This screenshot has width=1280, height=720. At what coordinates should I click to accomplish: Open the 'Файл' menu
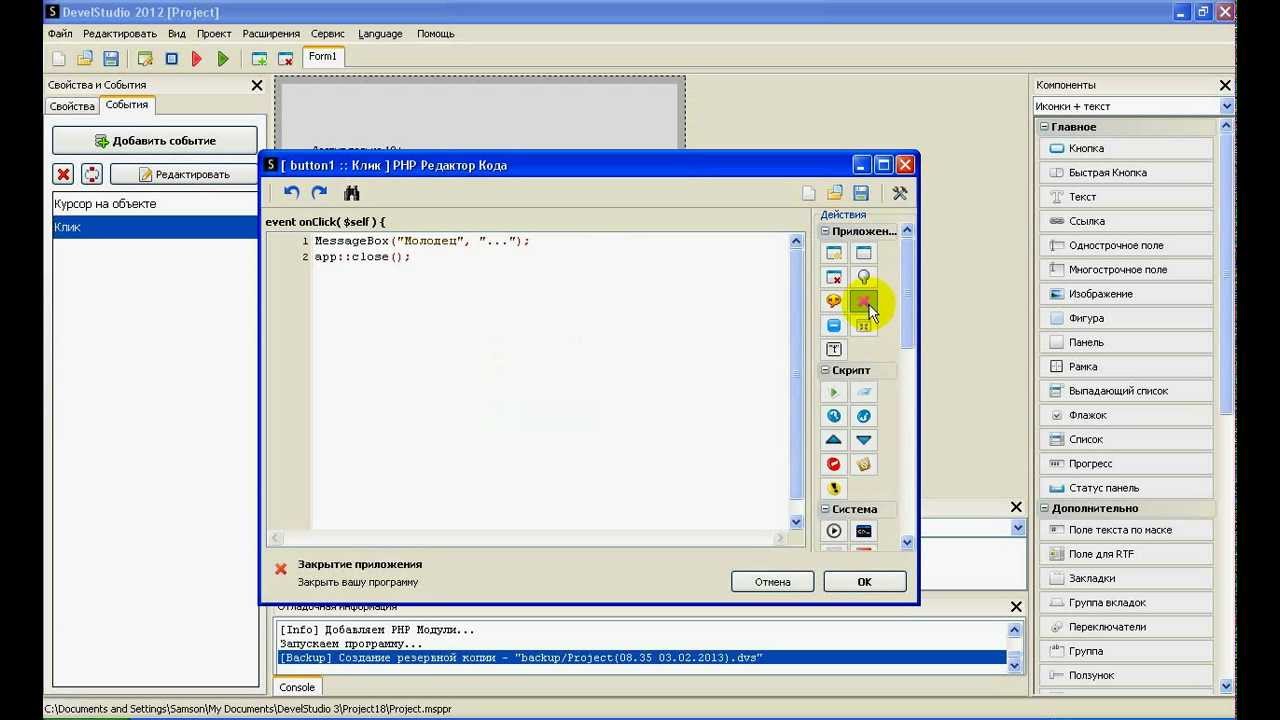(60, 34)
